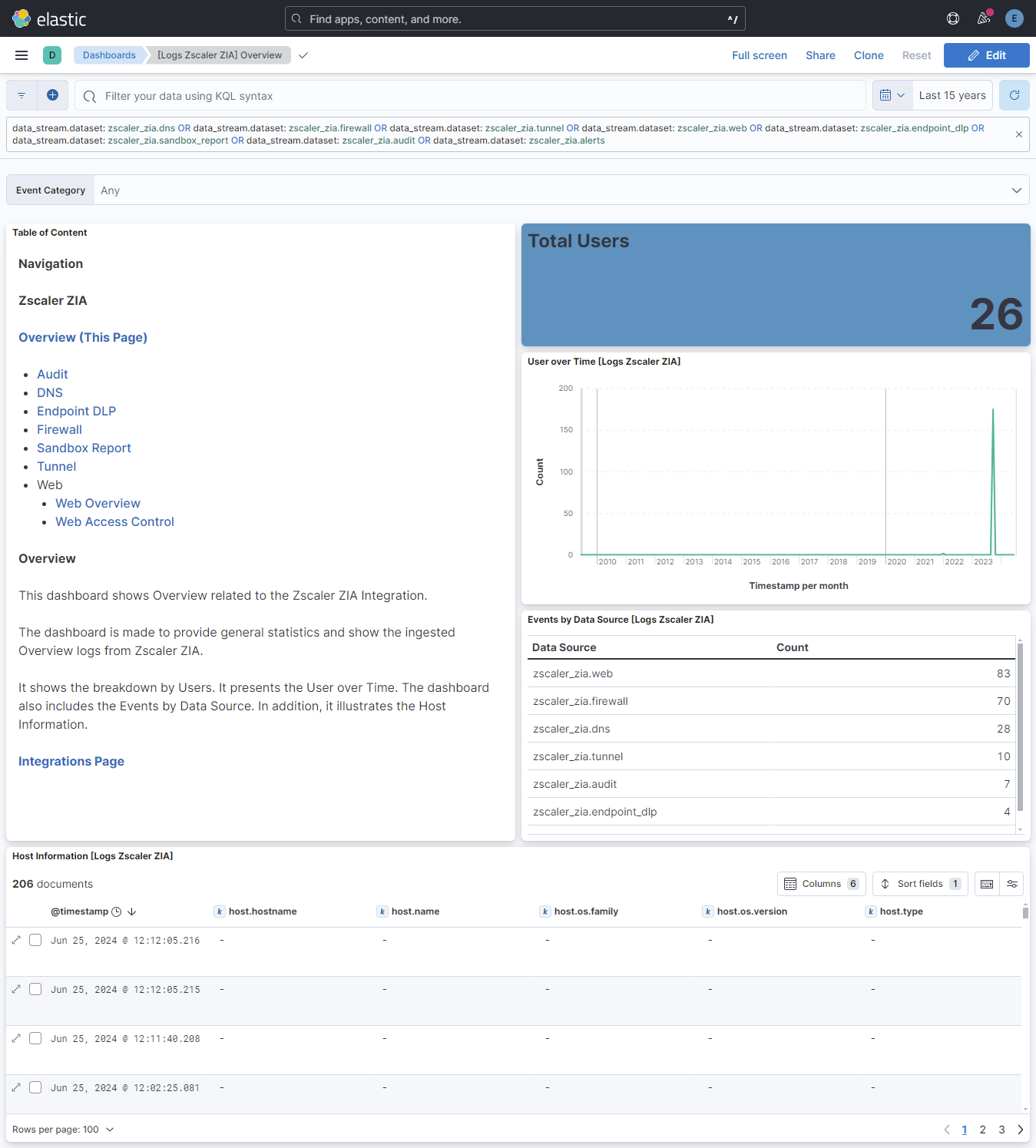Open keyboard shortcuts icon in Host Information
The image size is (1036, 1148).
click(987, 884)
